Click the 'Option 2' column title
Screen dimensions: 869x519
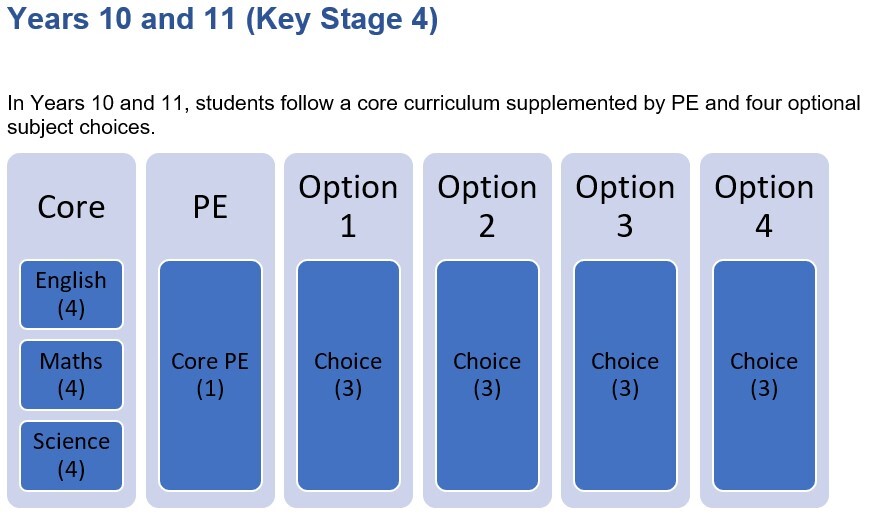point(487,207)
